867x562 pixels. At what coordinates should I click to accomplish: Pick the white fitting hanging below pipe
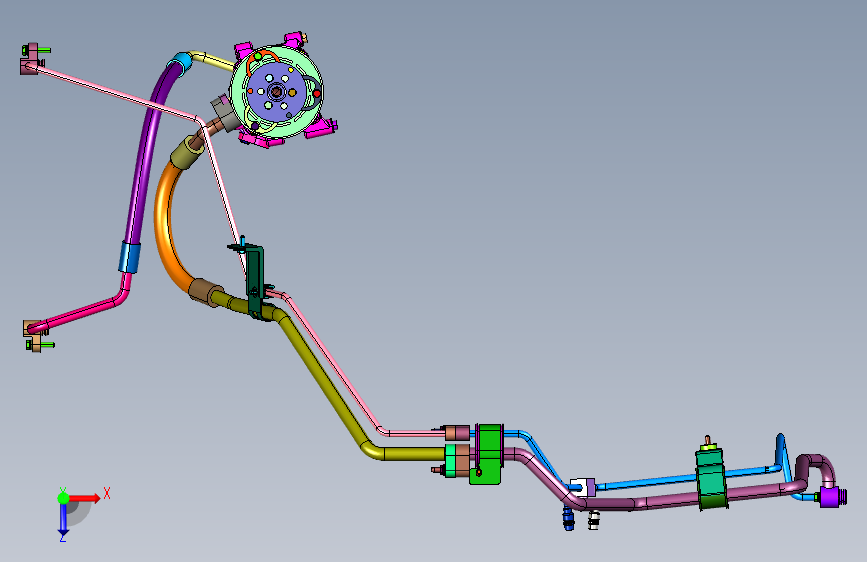[593, 519]
